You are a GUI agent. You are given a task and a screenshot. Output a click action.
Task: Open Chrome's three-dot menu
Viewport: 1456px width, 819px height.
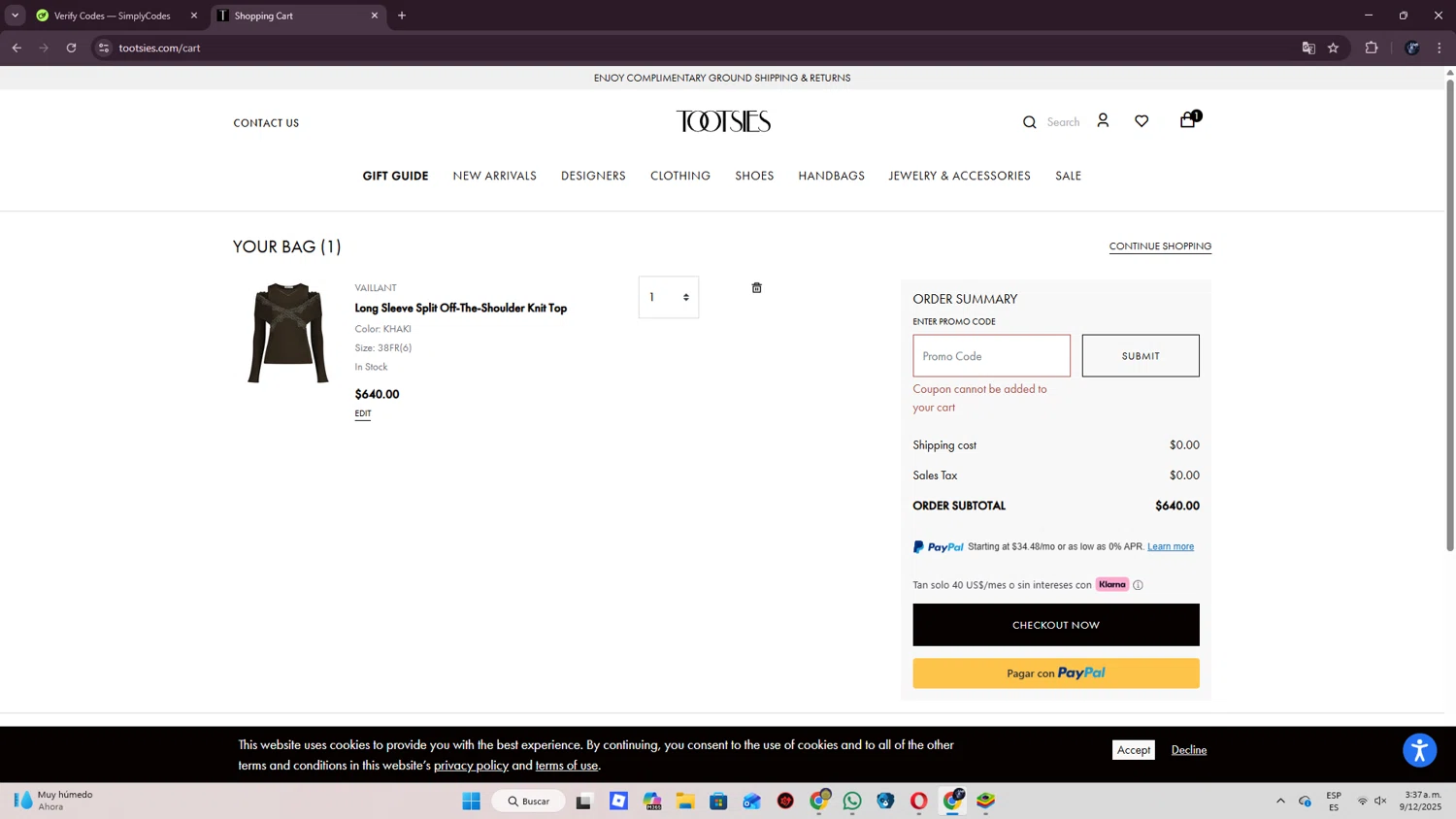point(1439,48)
